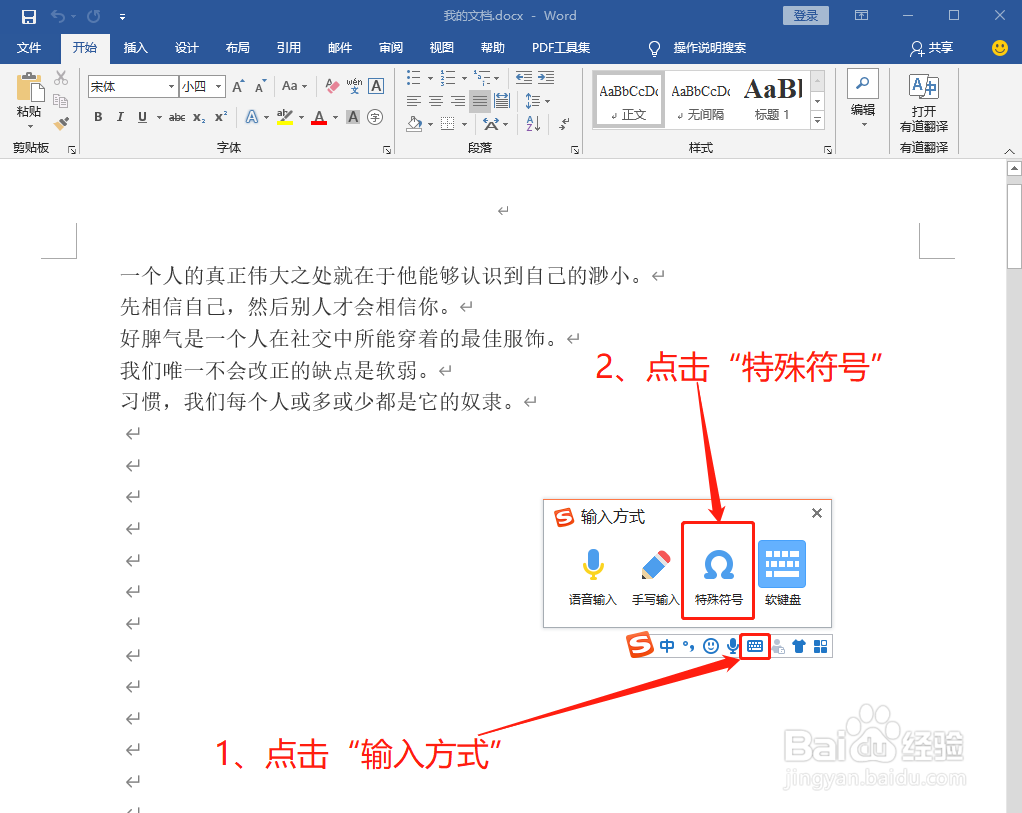
Task: Apply the 标题 1 heading style
Action: tap(772, 99)
